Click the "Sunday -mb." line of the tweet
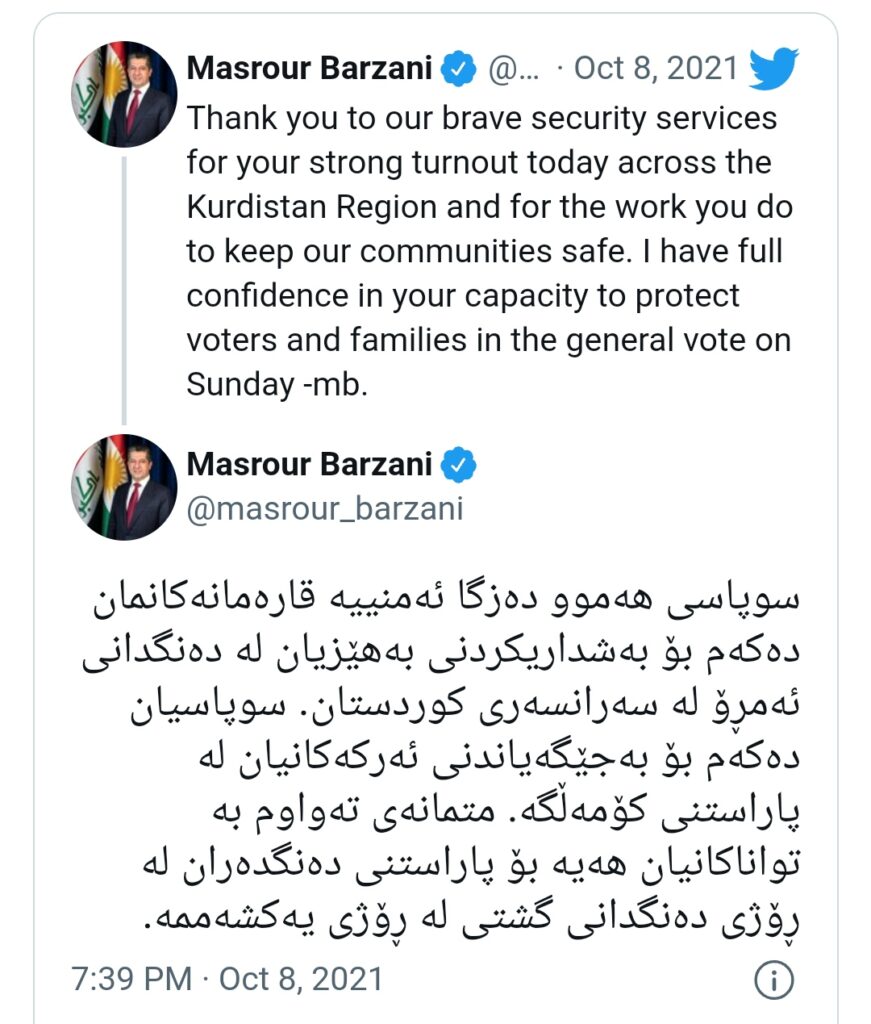This screenshot has width=871, height=1024. pyautogui.click(x=278, y=385)
